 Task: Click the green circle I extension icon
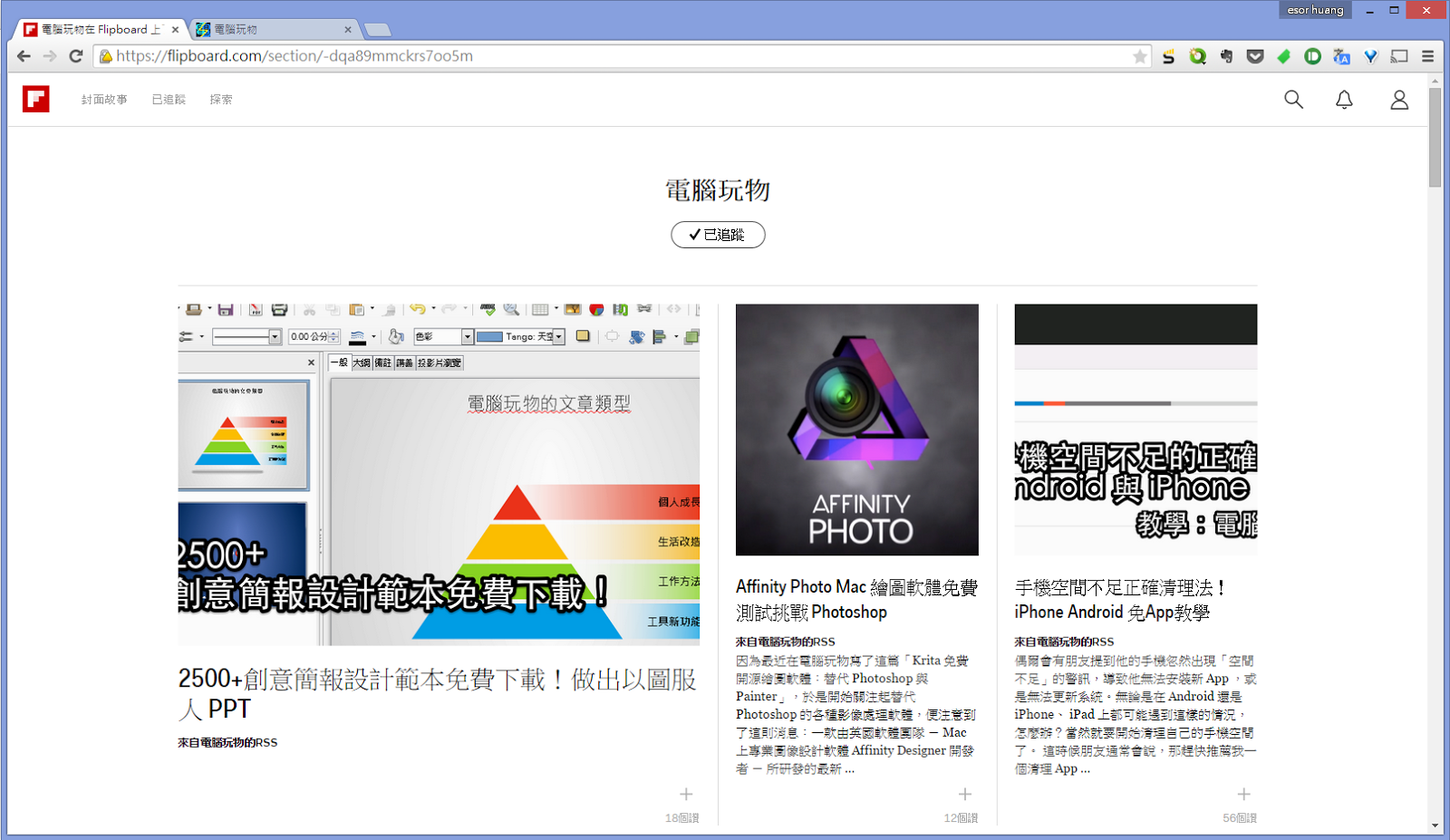(x=1312, y=56)
